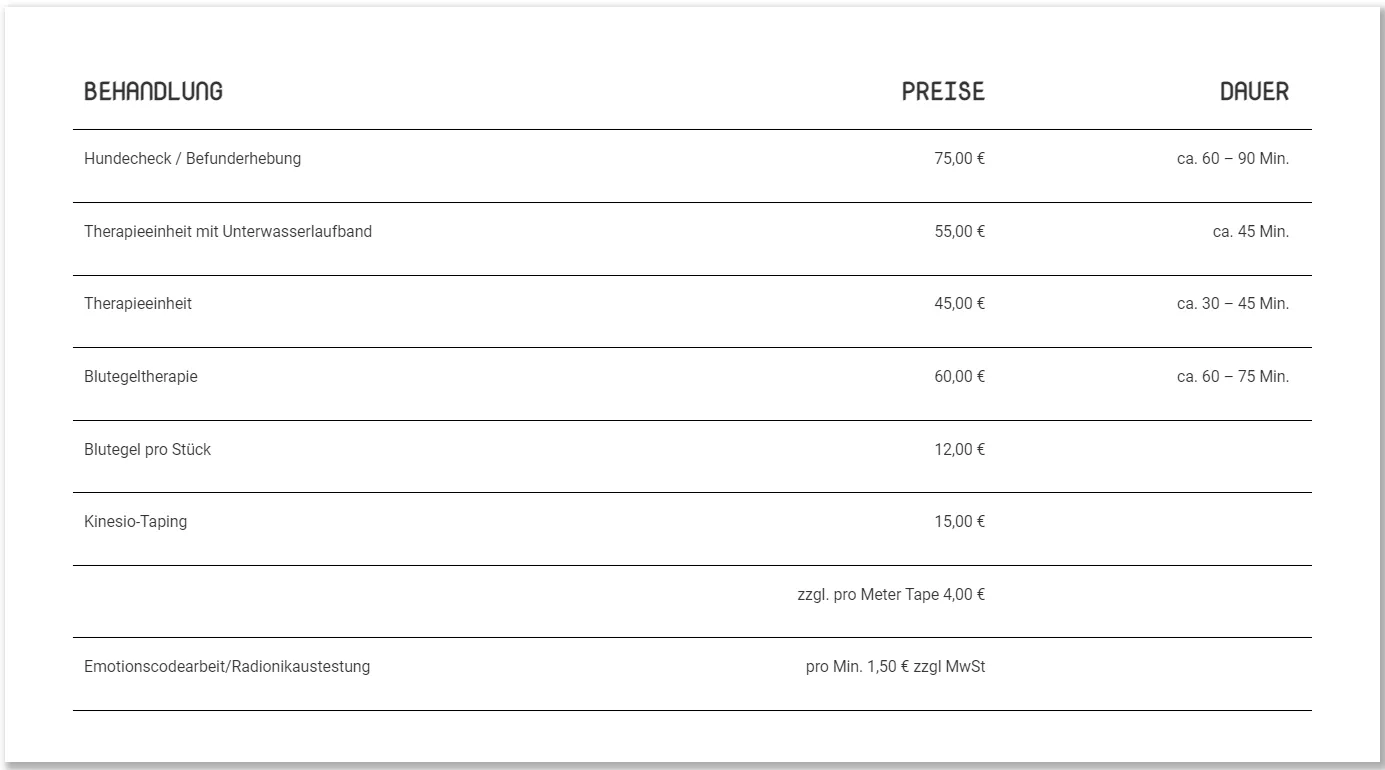Click the 75,00 € price
1385x770 pixels.
pos(960,158)
